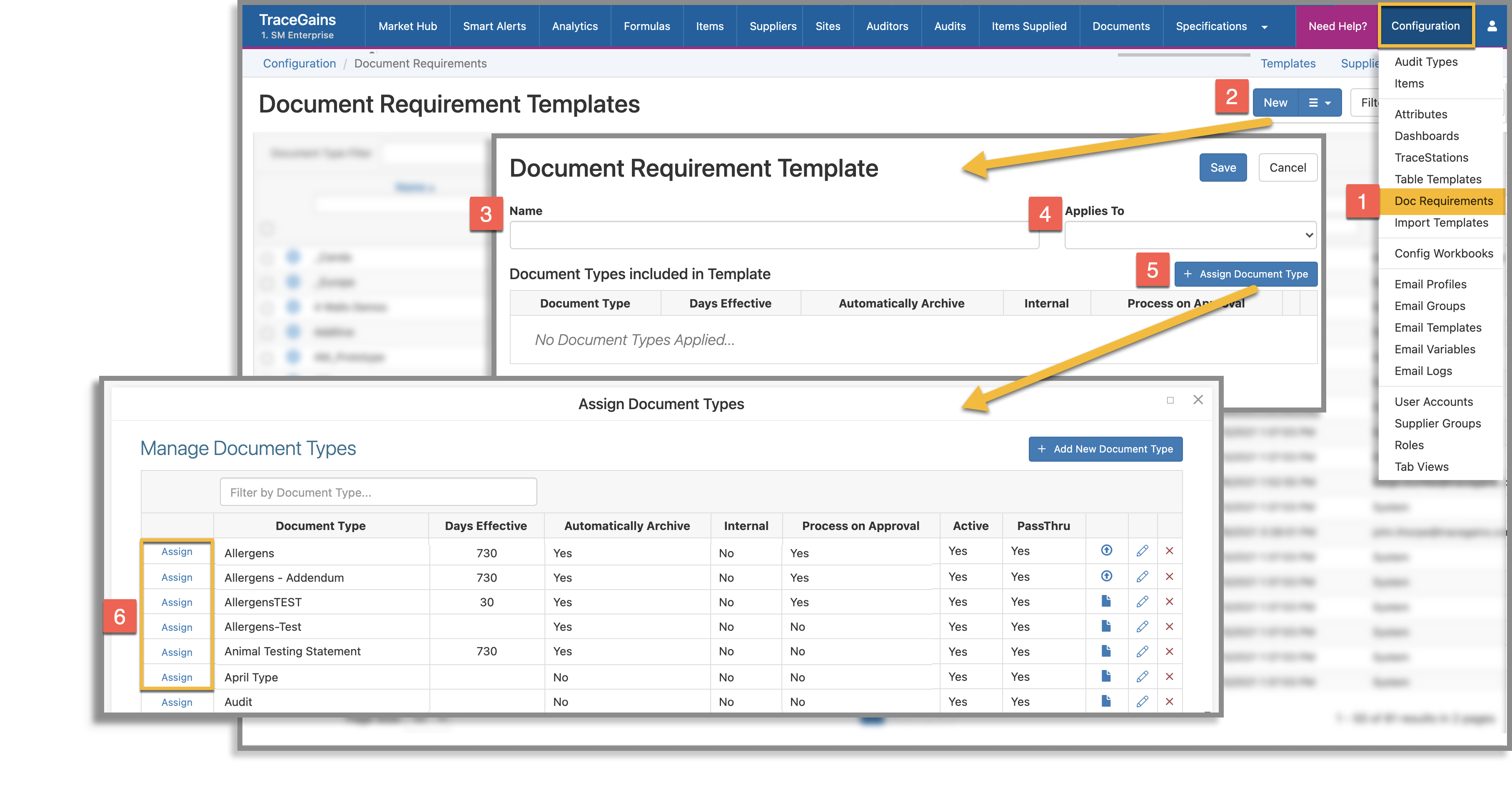Click the red X to delete Audit
Image resolution: width=1512 pixels, height=800 pixels.
pos(1169,701)
